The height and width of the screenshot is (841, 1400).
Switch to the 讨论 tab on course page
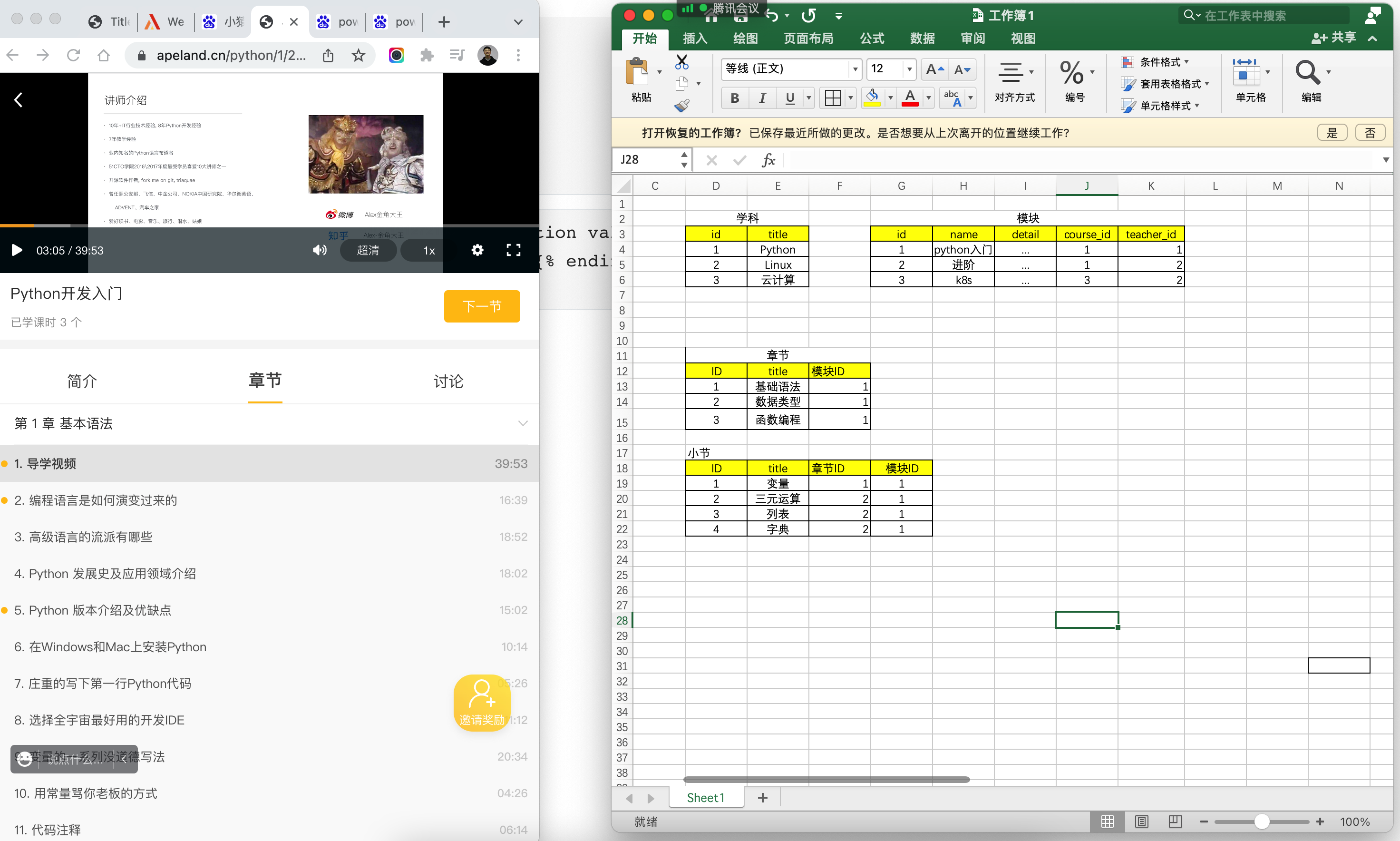[x=448, y=381]
